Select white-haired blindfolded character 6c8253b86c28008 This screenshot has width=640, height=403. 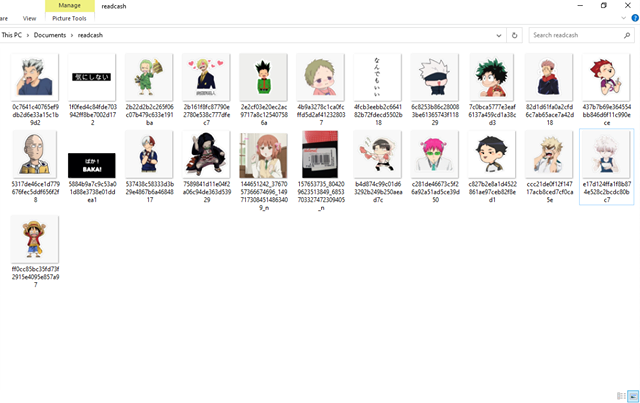pos(435,77)
